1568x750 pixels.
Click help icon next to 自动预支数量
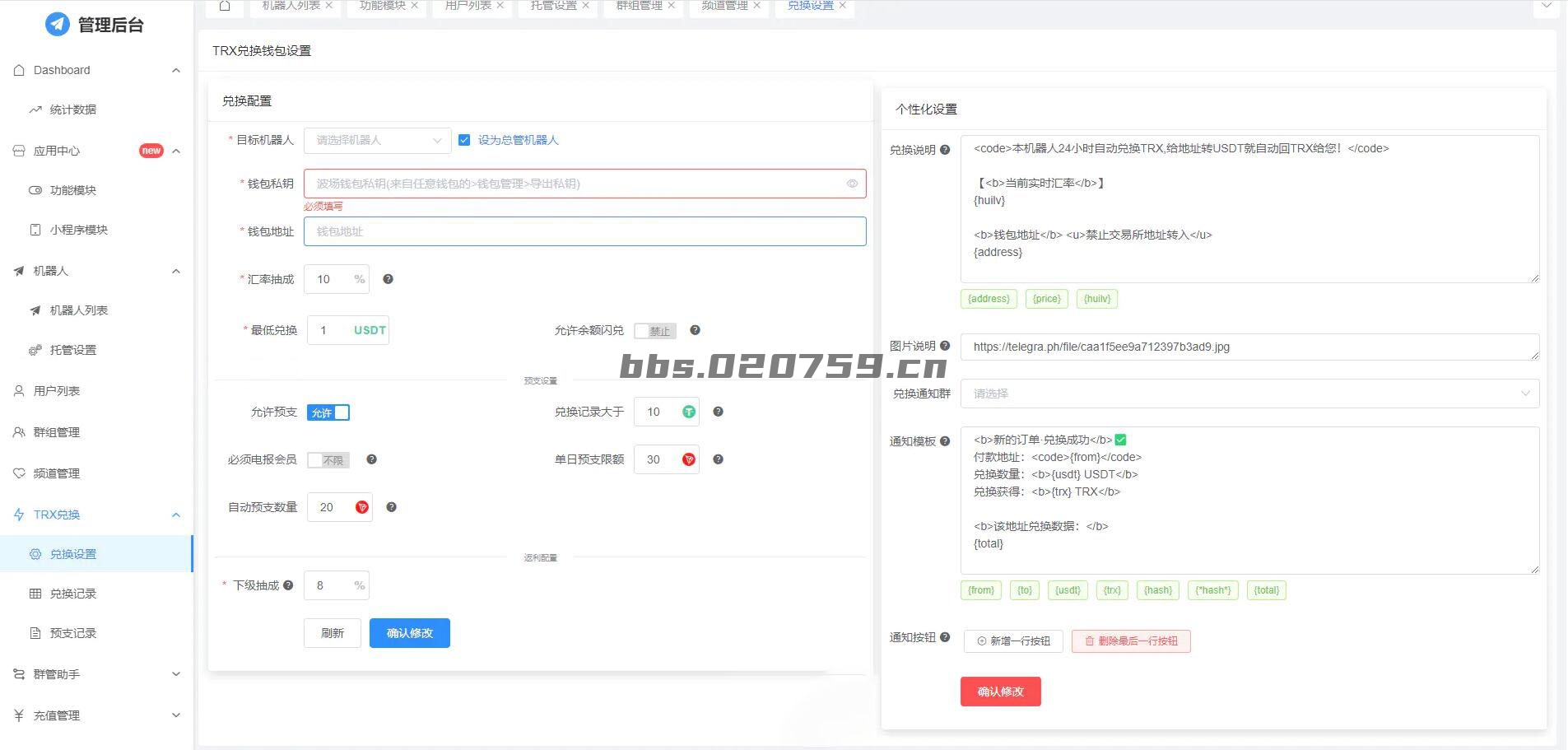pyautogui.click(x=391, y=507)
